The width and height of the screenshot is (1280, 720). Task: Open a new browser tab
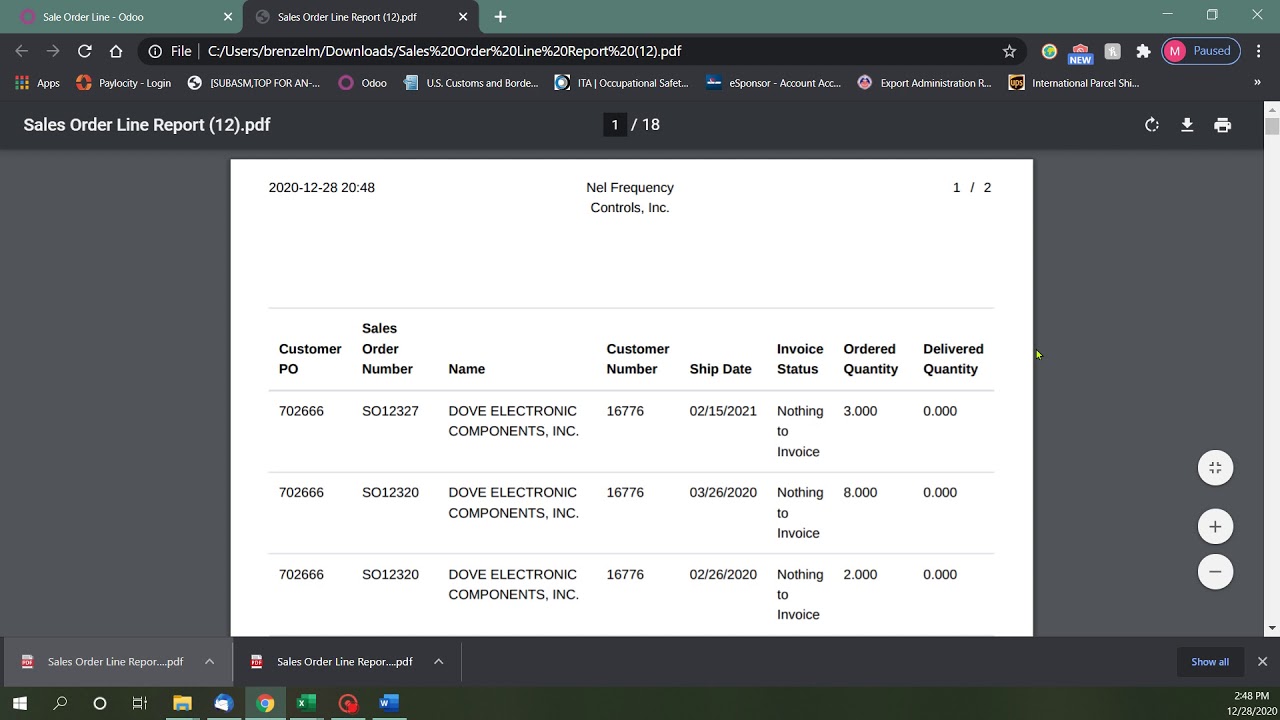pos(500,17)
